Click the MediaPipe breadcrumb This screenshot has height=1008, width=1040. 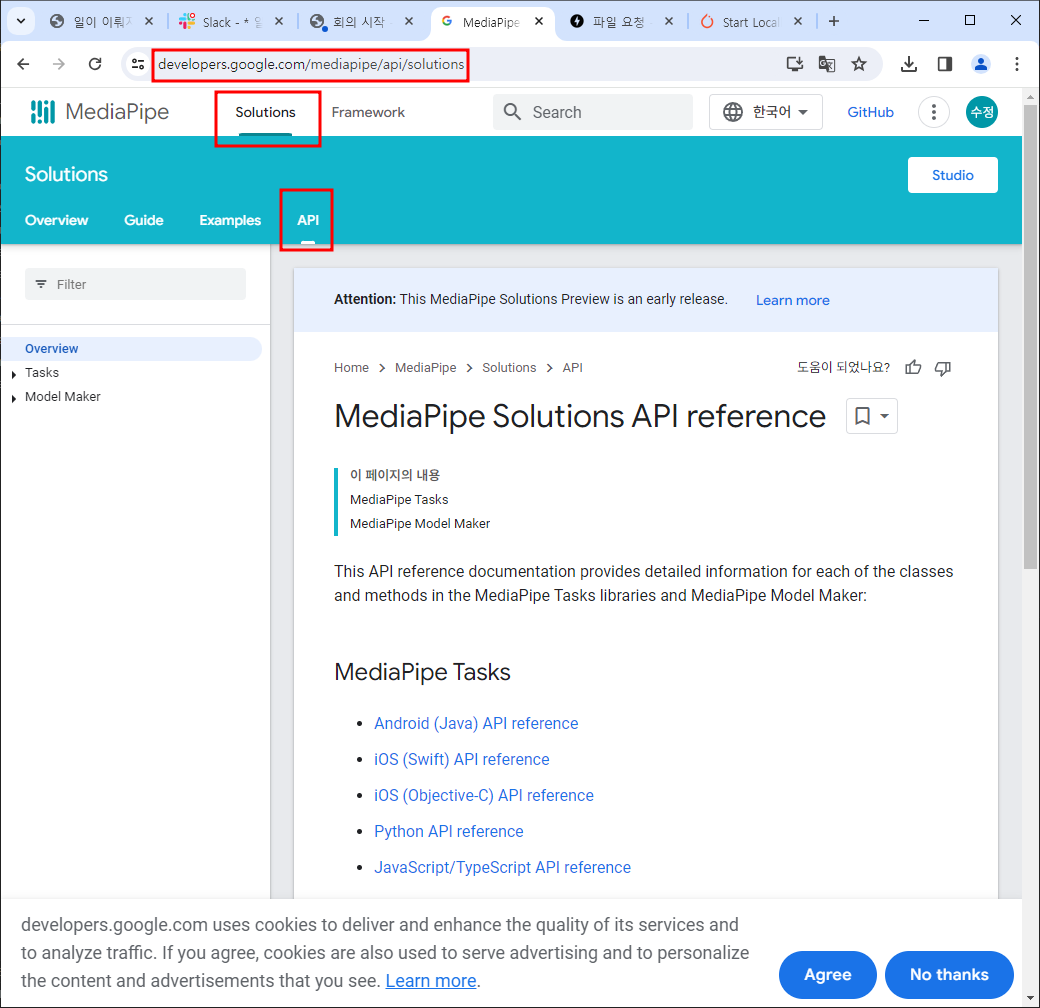426,367
